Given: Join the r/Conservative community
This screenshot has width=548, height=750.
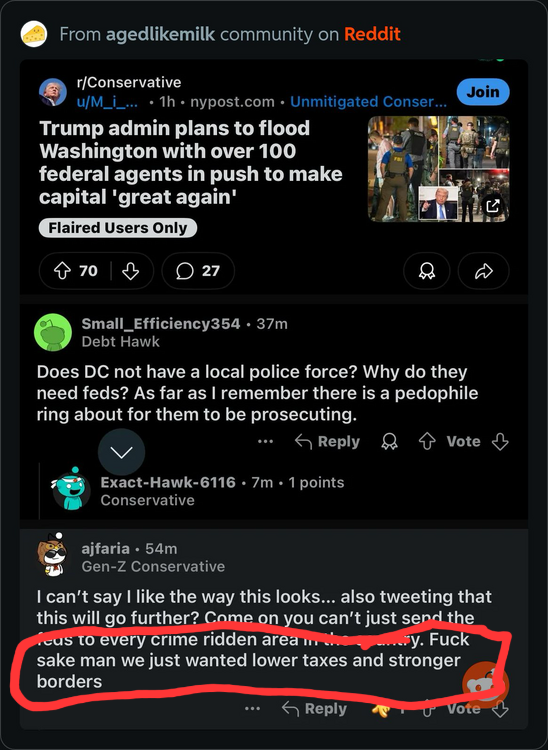Looking at the screenshot, I should click(483, 91).
